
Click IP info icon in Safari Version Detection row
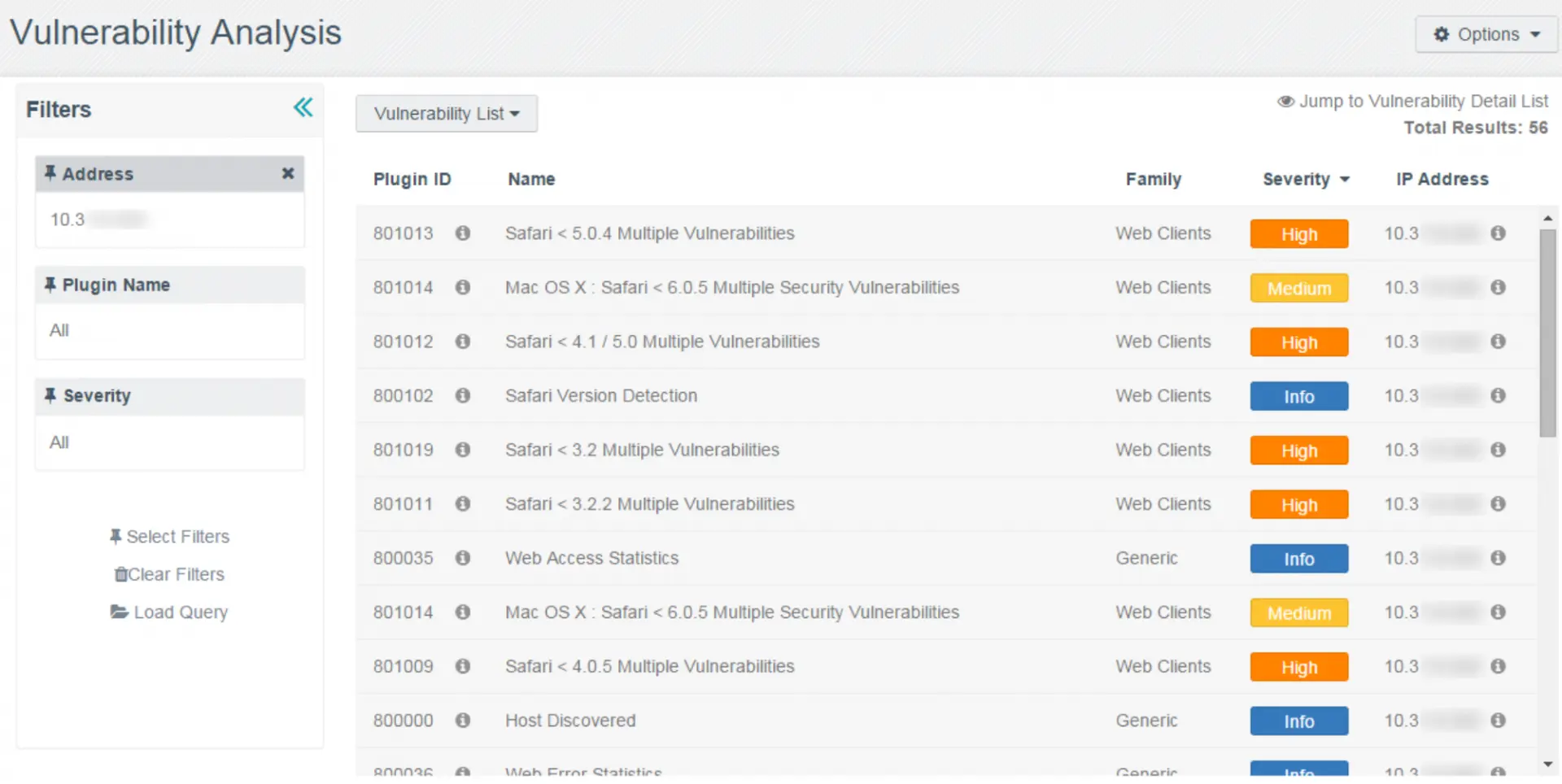click(x=1498, y=395)
